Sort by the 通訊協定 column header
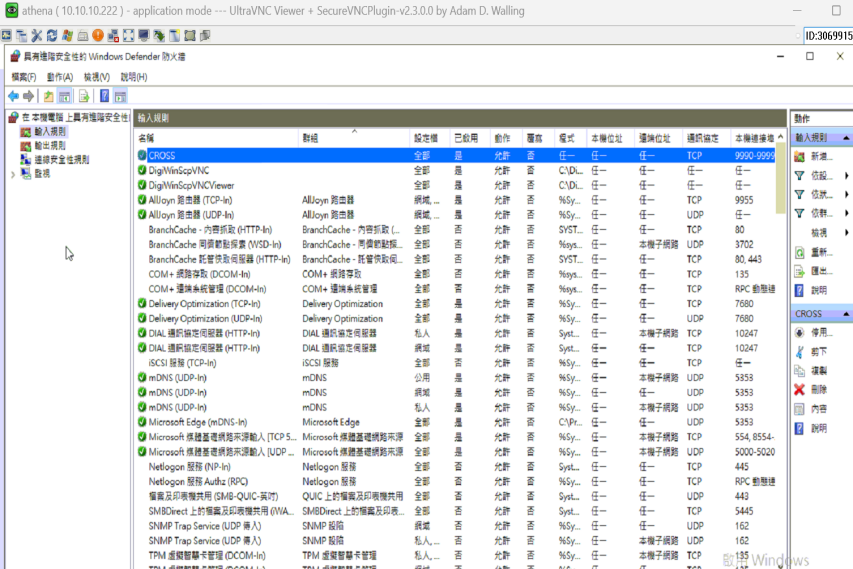 706,138
